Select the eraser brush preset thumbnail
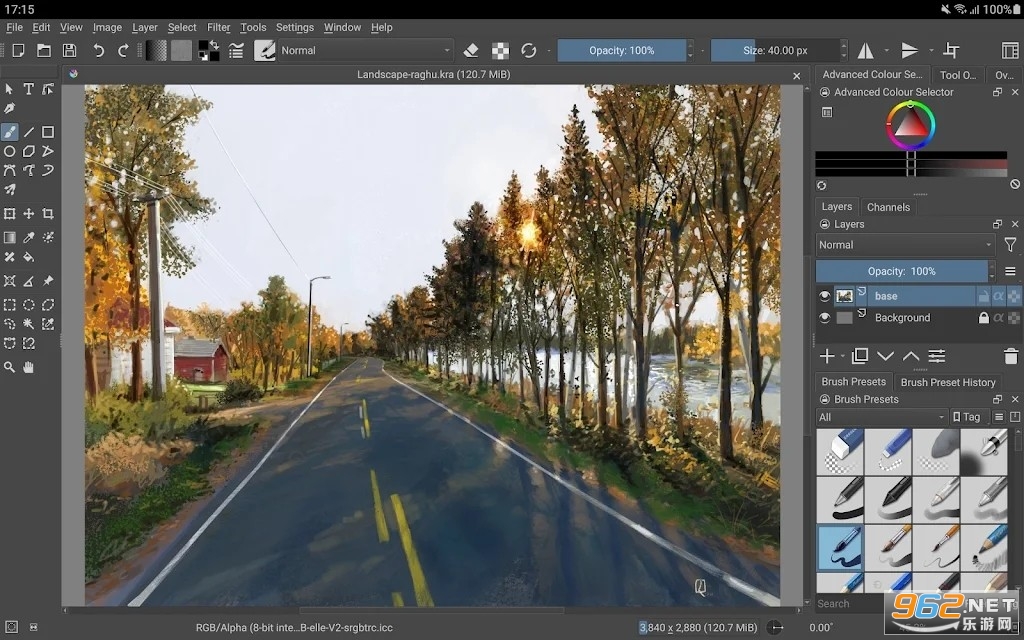This screenshot has width=1024, height=640. 840,451
